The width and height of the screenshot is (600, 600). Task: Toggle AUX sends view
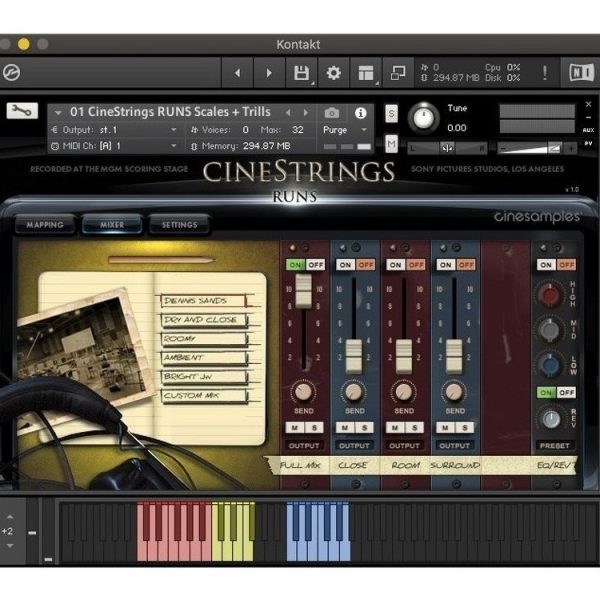coord(589,130)
